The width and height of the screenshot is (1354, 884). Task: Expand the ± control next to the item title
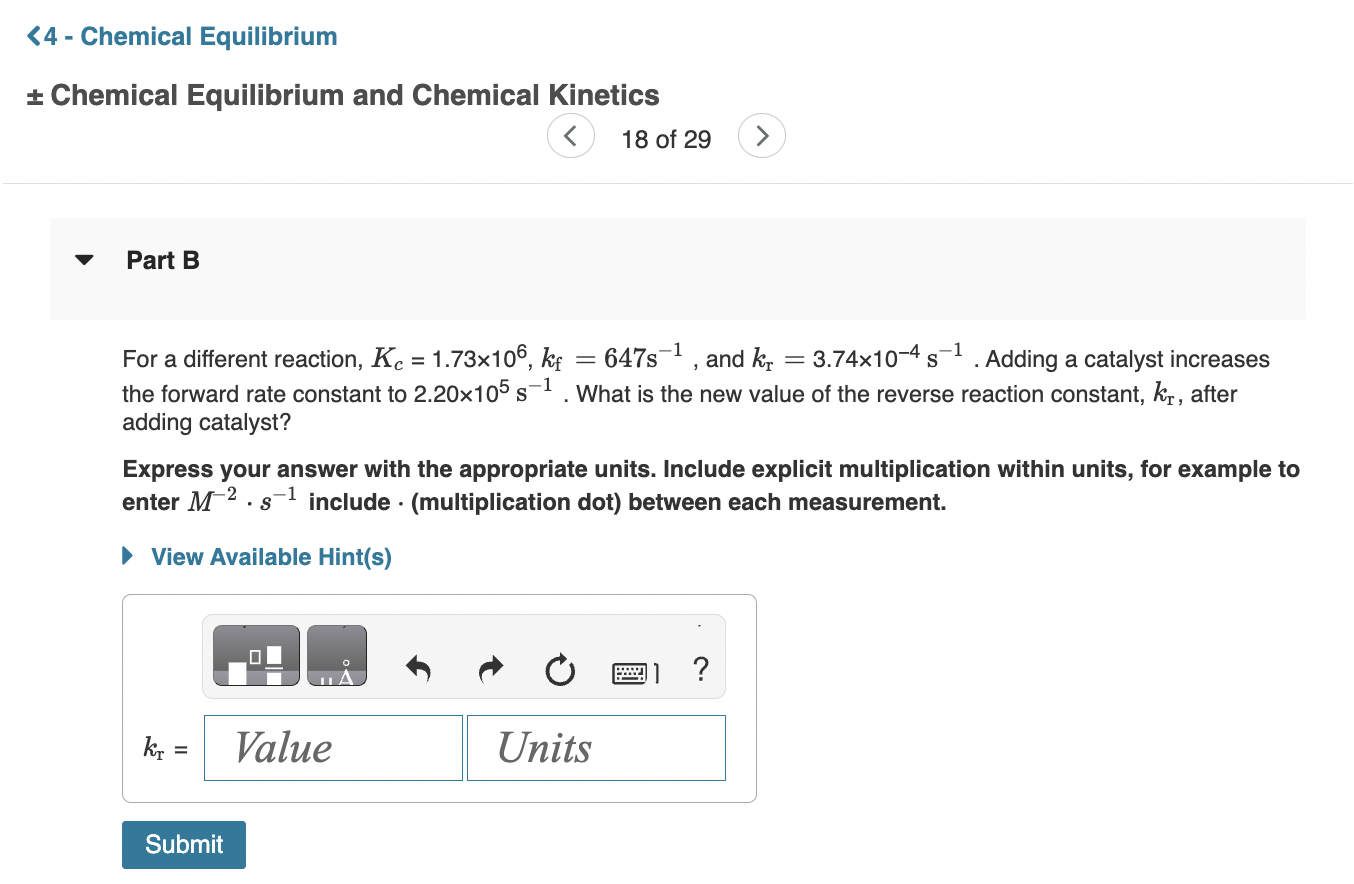pyautogui.click(x=32, y=95)
